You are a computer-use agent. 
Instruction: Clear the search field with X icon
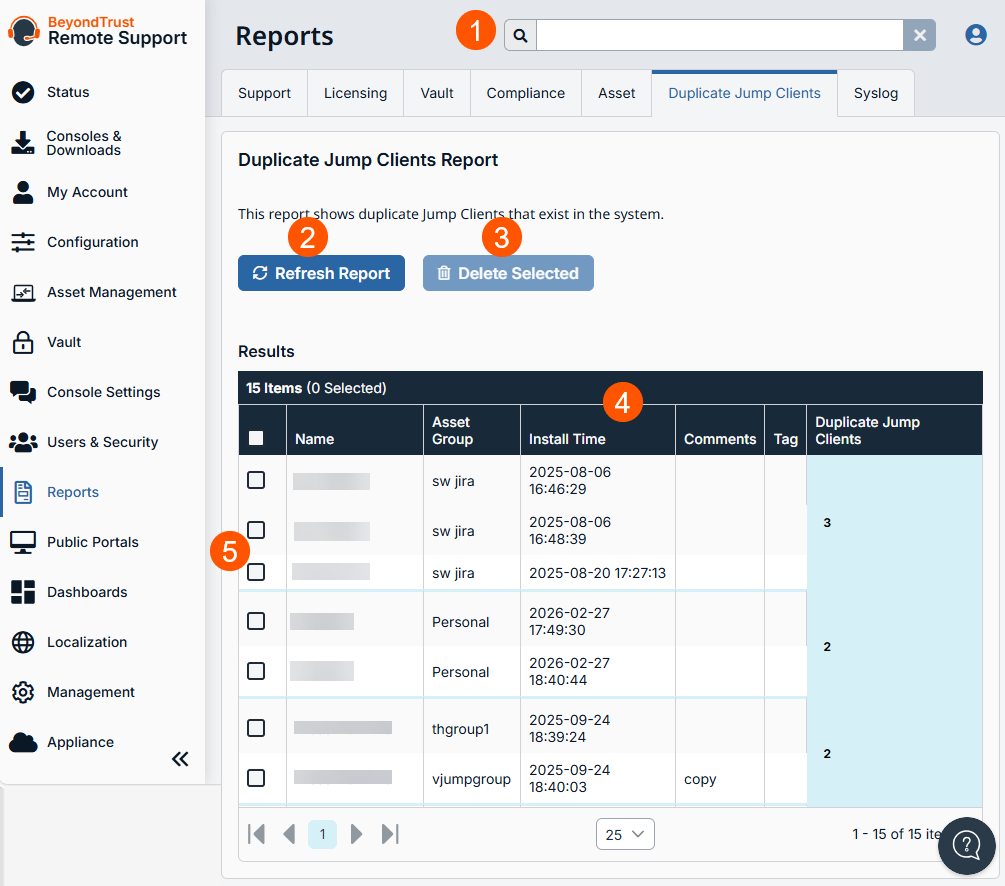919,35
